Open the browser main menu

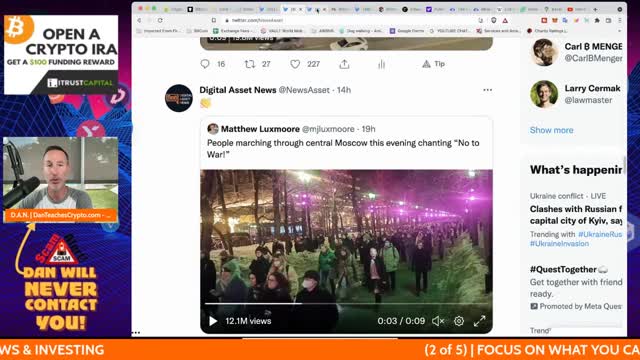(x=620, y=20)
